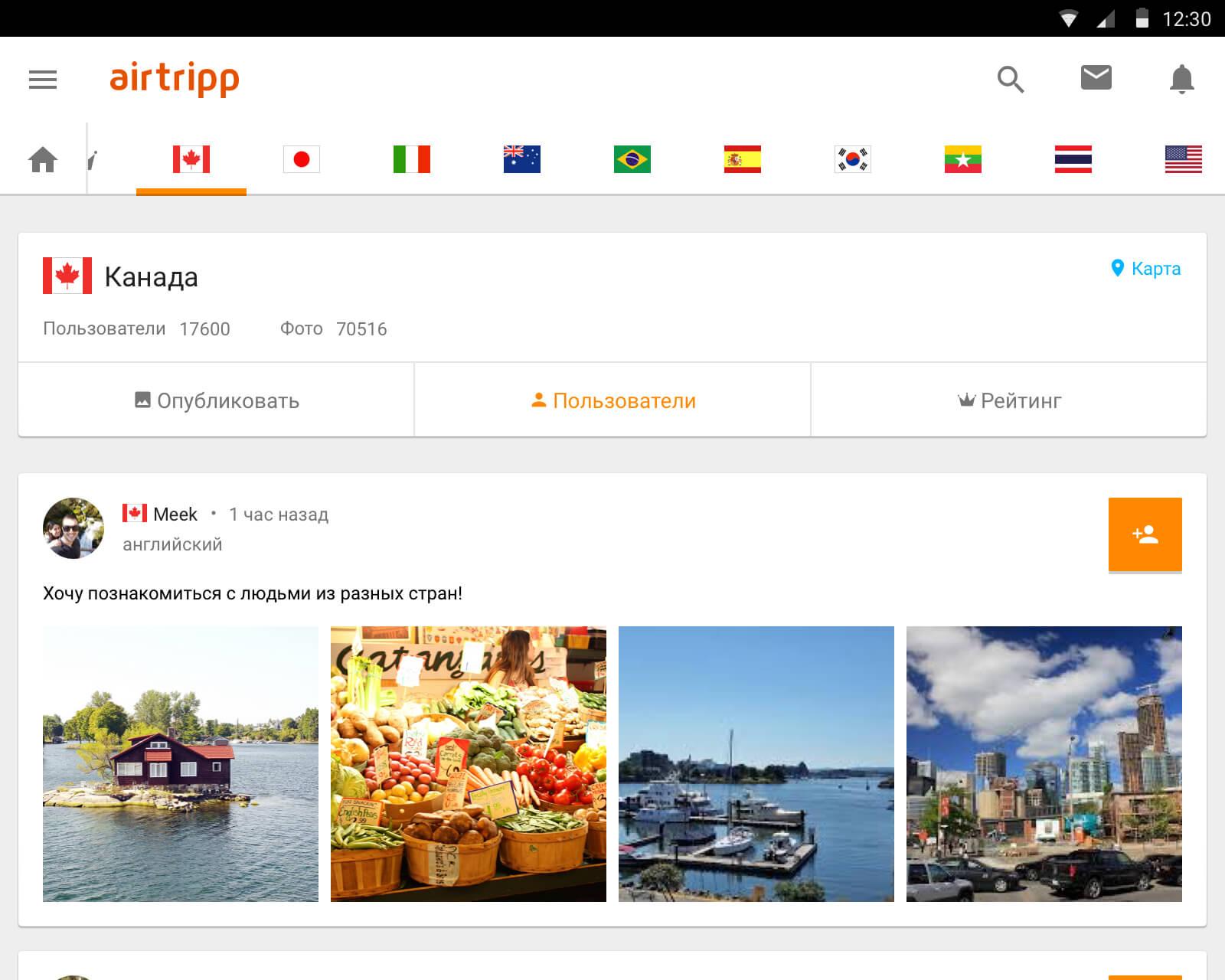Open the city skyline photo

click(x=1044, y=764)
